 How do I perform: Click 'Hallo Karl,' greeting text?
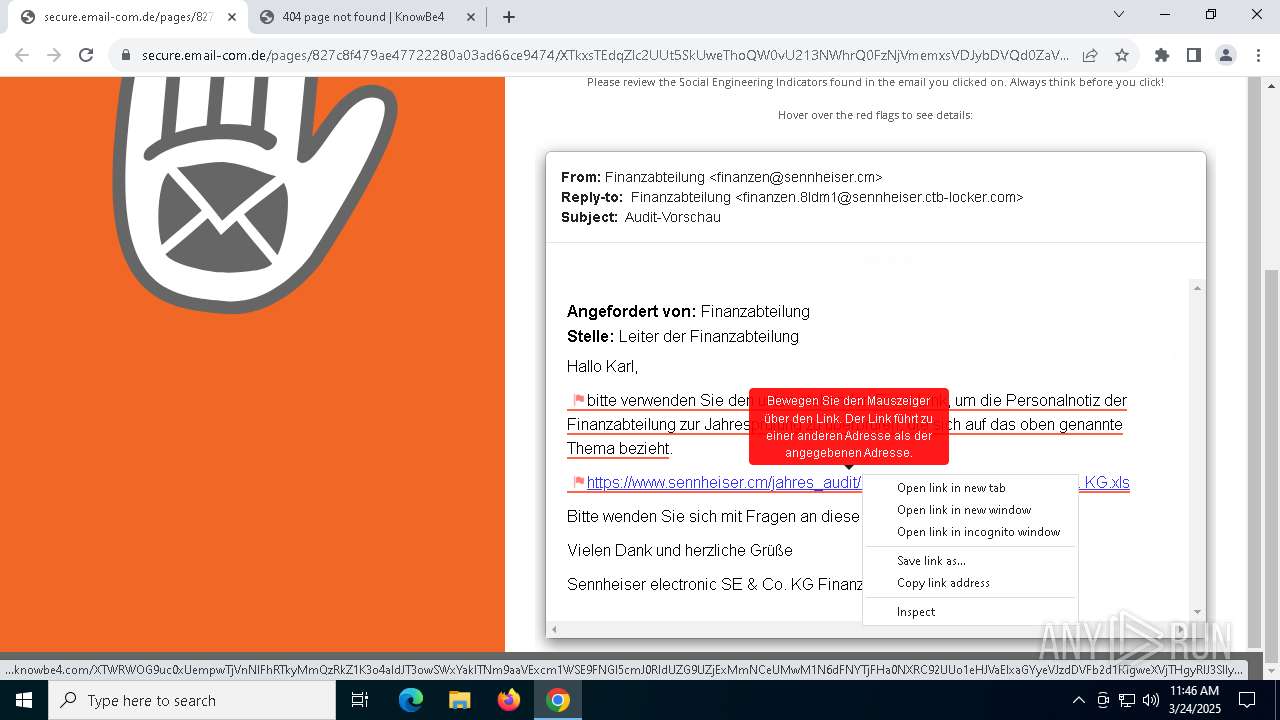pos(602,367)
